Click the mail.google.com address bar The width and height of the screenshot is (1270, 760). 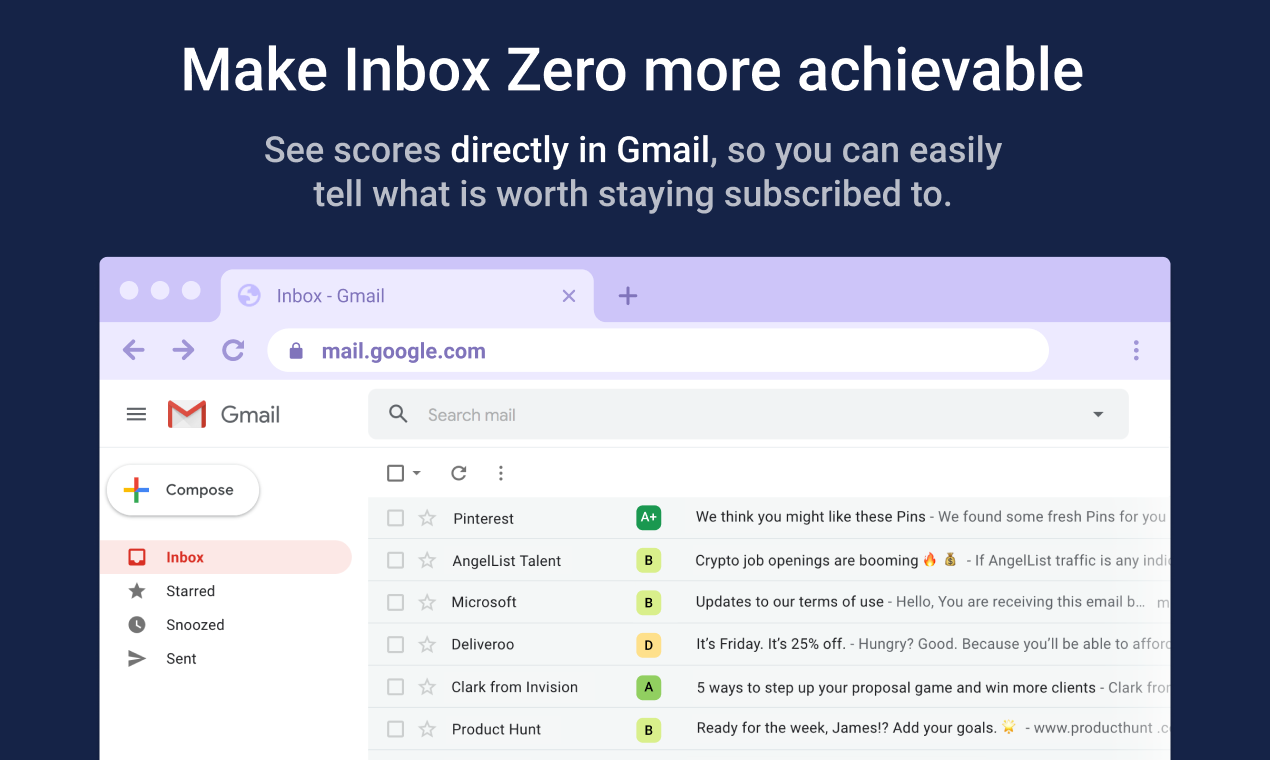658,351
